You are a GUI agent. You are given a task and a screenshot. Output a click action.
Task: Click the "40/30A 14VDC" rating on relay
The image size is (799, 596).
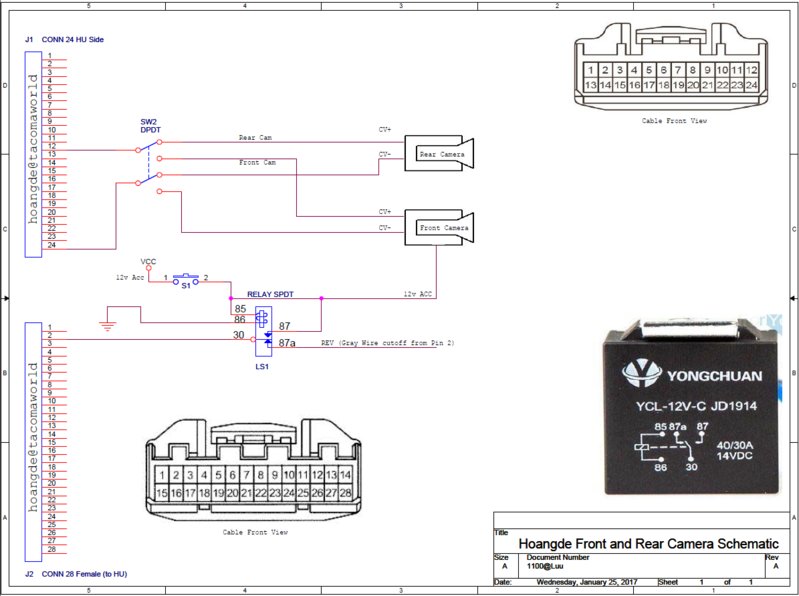pyautogui.click(x=734, y=450)
